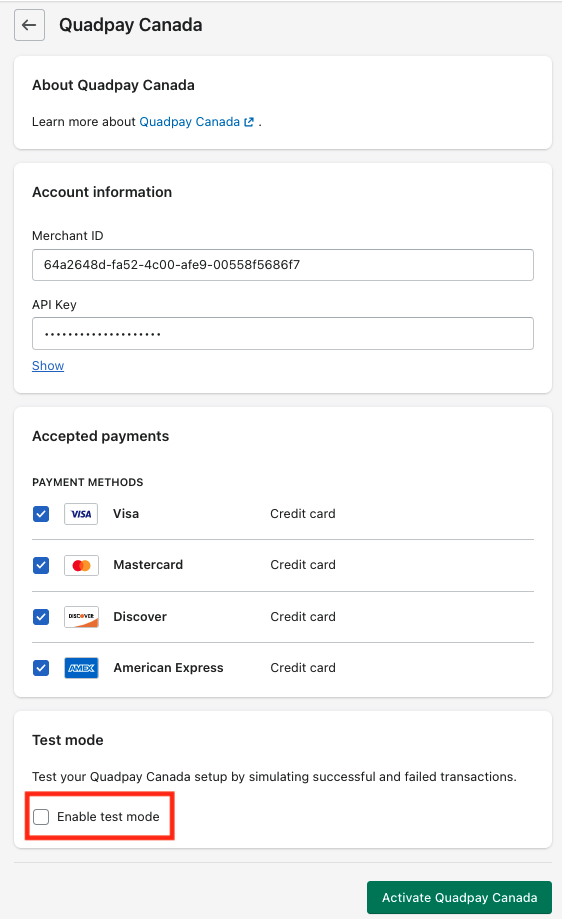Select the American Express label text
Screen dimensions: 562x919
pyautogui.click(x=168, y=668)
